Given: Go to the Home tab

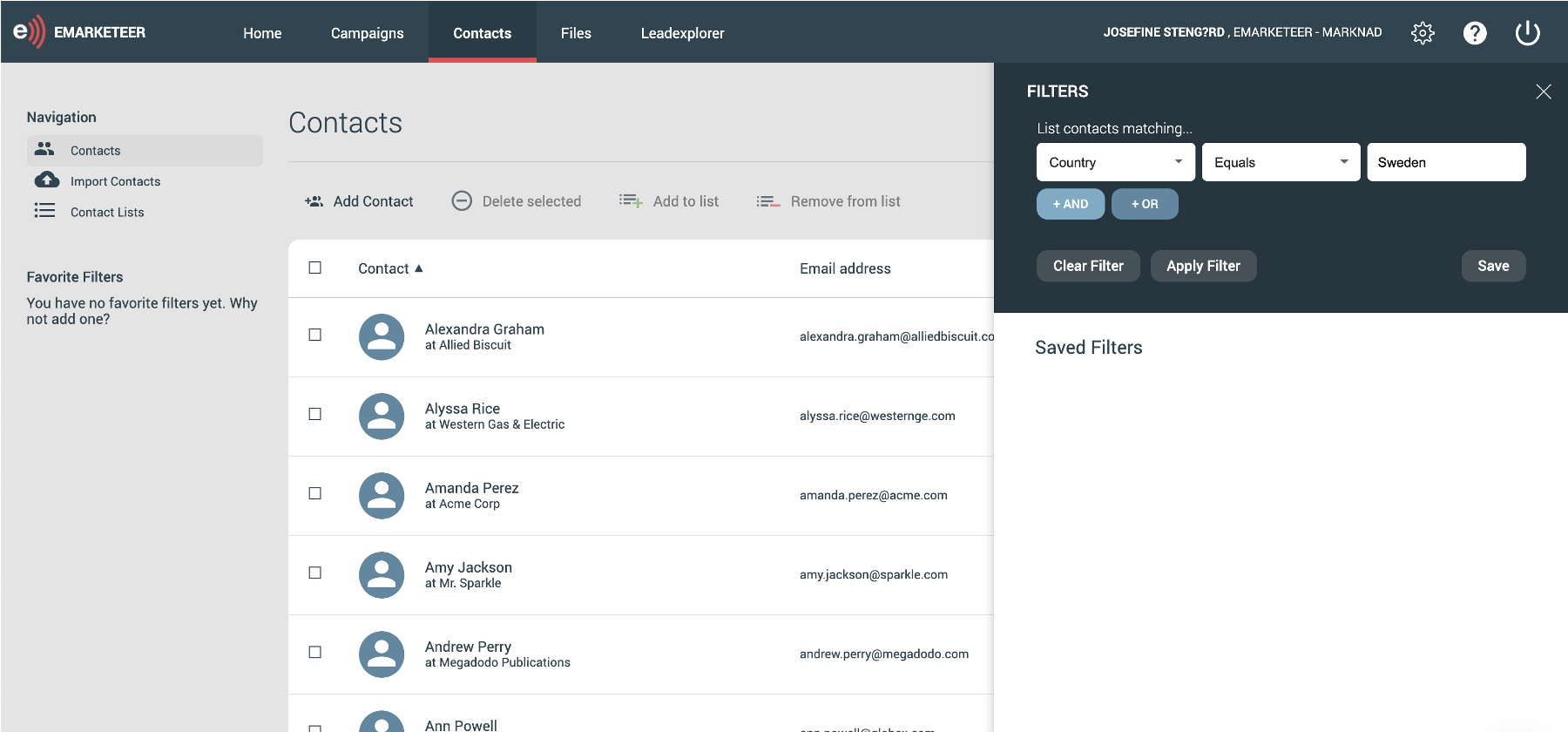Looking at the screenshot, I should [262, 33].
